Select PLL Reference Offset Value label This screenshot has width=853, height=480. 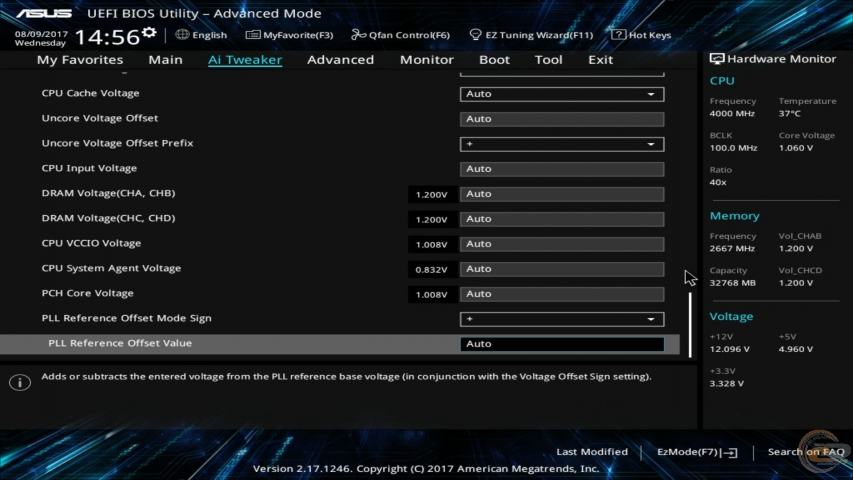coord(120,343)
